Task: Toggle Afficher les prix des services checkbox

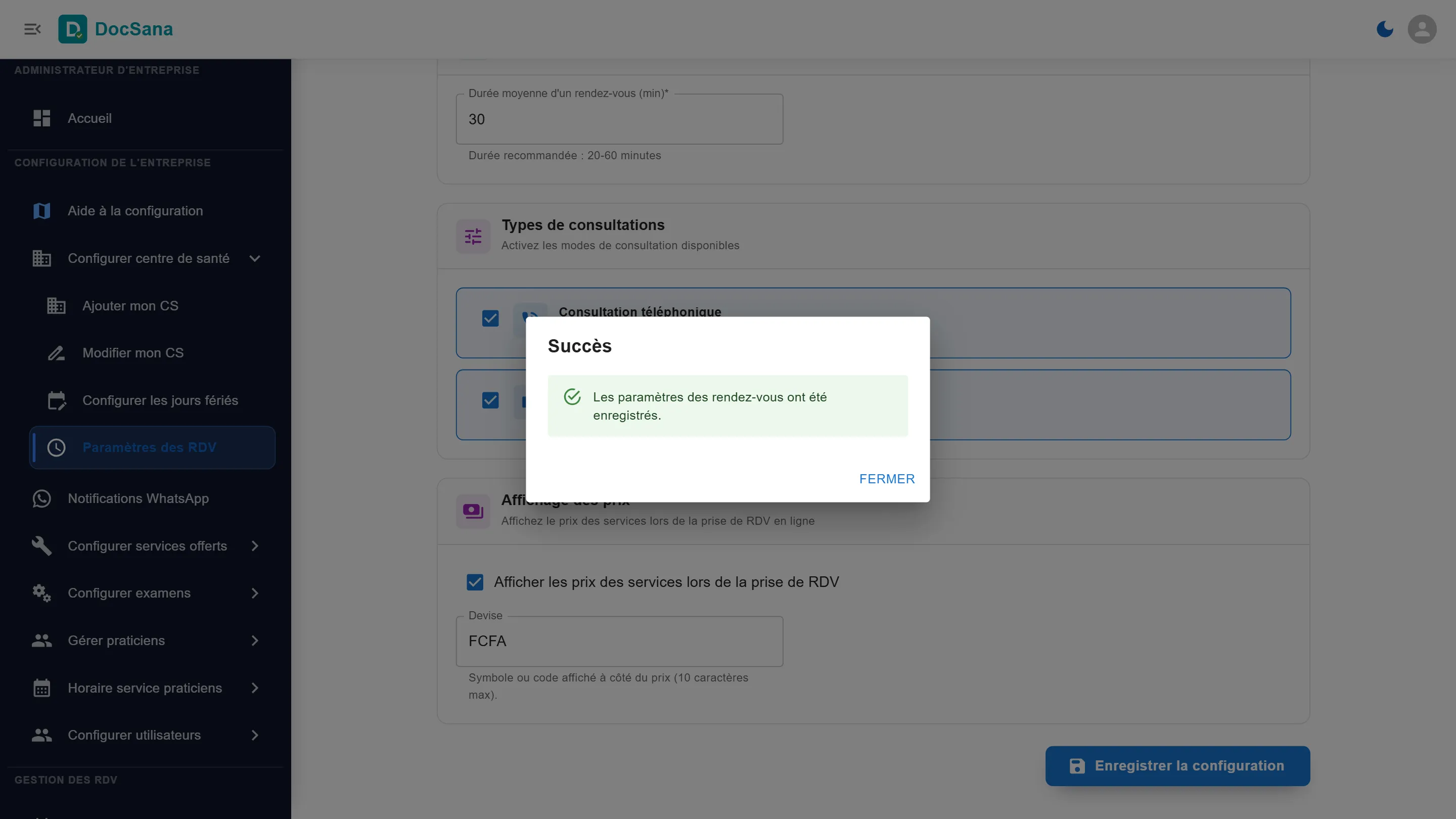Action: pyautogui.click(x=475, y=582)
